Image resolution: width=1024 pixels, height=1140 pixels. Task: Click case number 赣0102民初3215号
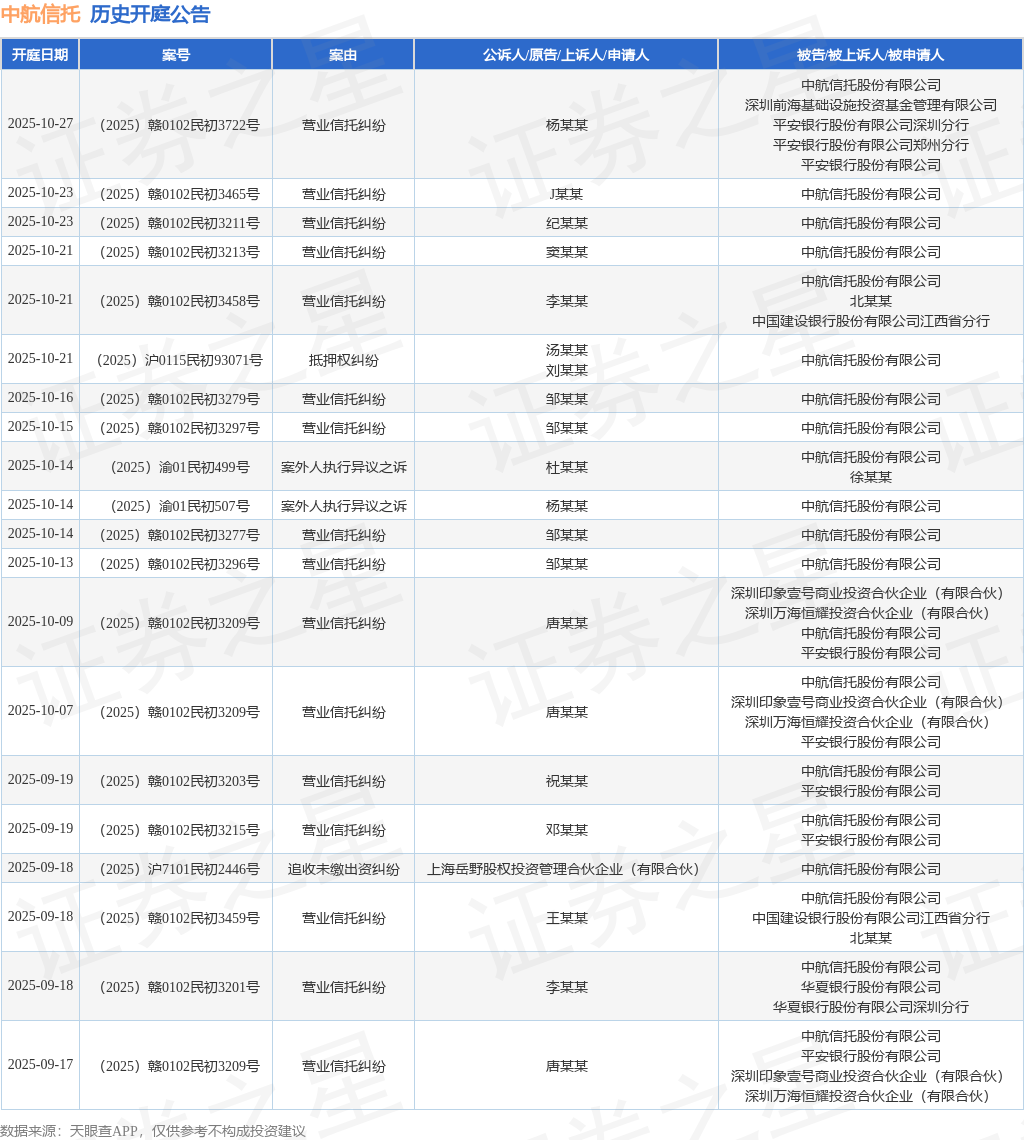pyautogui.click(x=180, y=830)
